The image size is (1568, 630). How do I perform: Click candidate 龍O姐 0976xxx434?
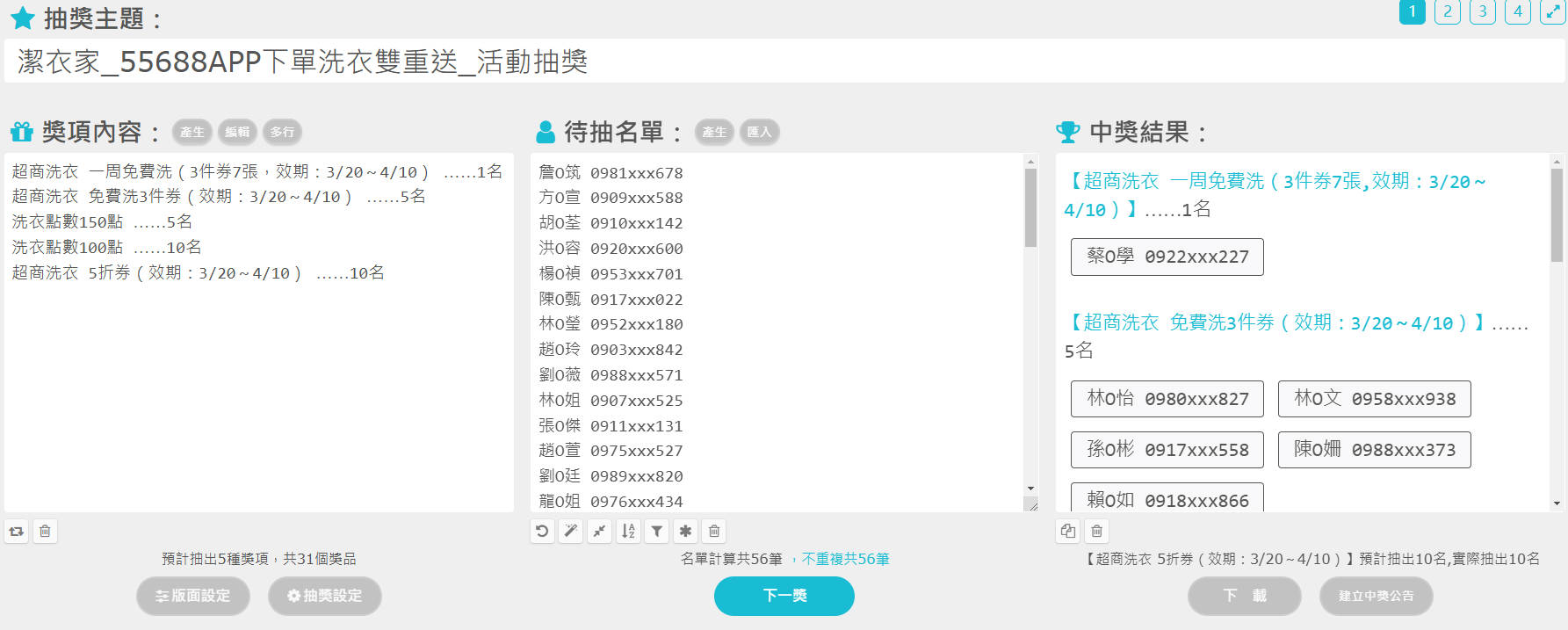611,502
